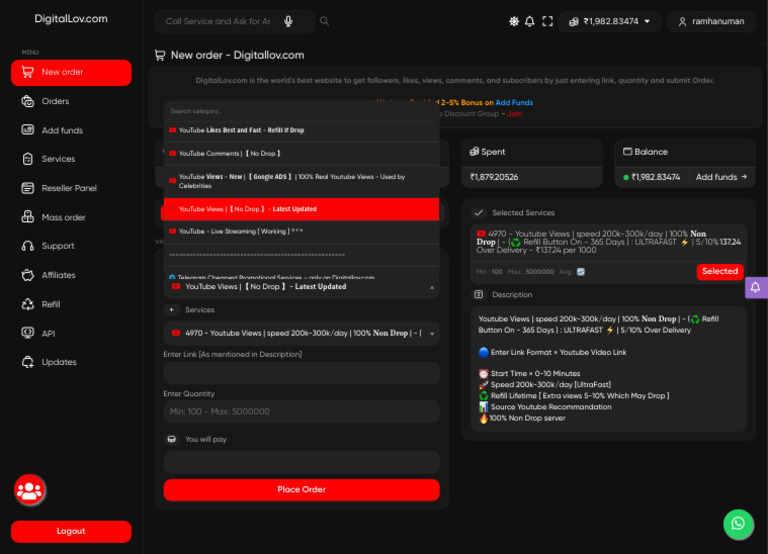This screenshot has width=768, height=554.
Task: Click the microphone voice search icon
Action: [288, 21]
